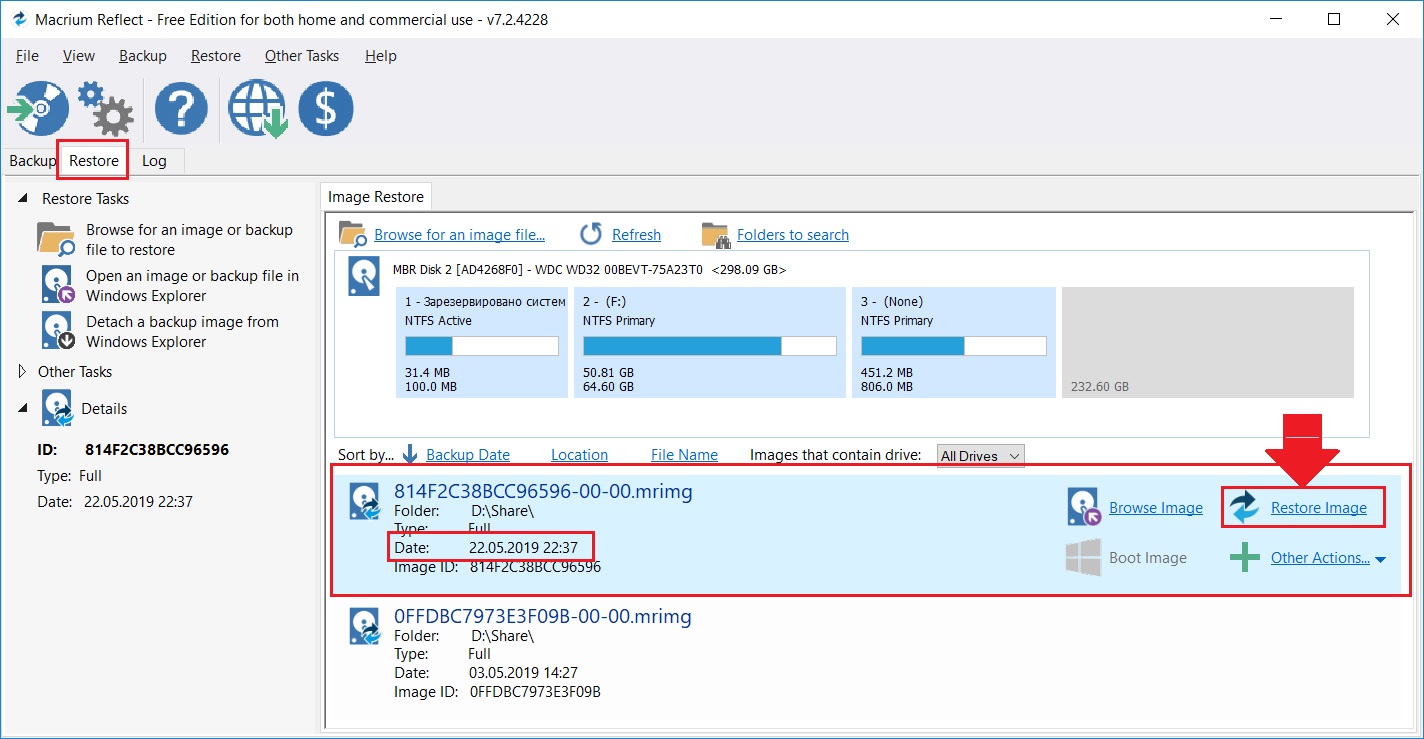The height and width of the screenshot is (739, 1424).
Task: Click the Other Actions link
Action: pyautogui.click(x=1320, y=558)
